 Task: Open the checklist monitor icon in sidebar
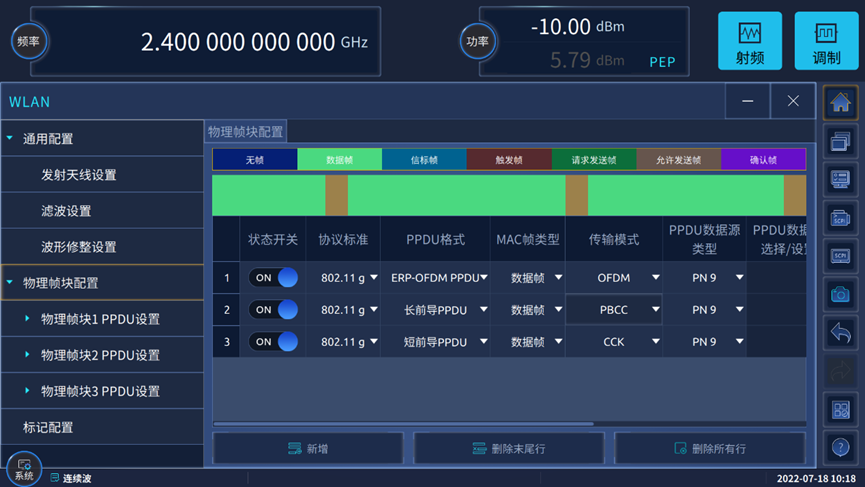pos(840,180)
